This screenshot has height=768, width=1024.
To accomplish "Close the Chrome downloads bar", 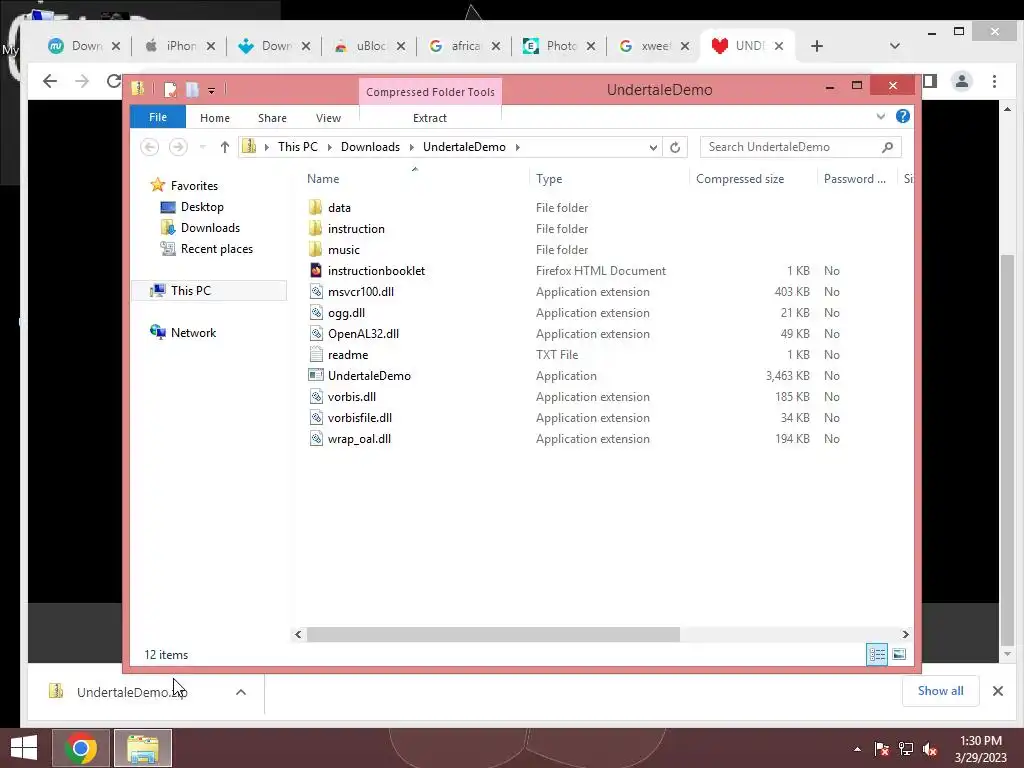I will (x=997, y=691).
